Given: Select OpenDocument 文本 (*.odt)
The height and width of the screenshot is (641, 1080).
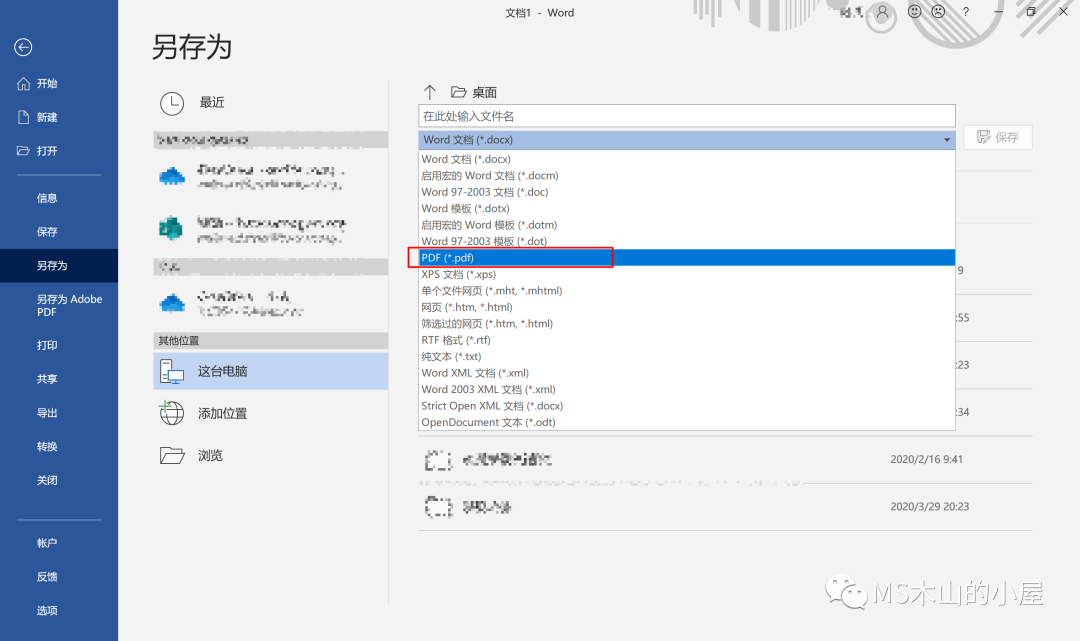Looking at the screenshot, I should coord(687,423).
